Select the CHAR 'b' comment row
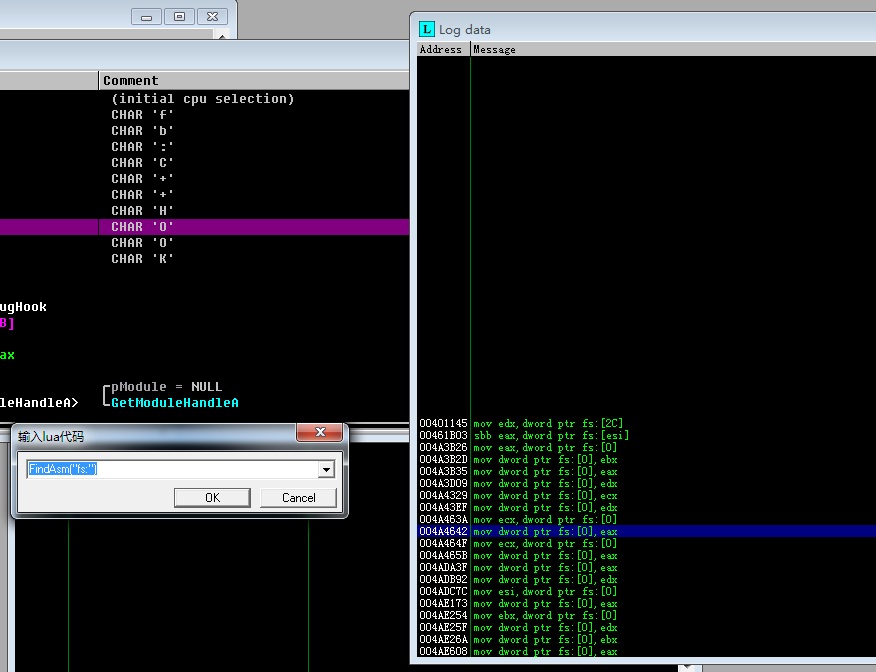 coord(142,131)
